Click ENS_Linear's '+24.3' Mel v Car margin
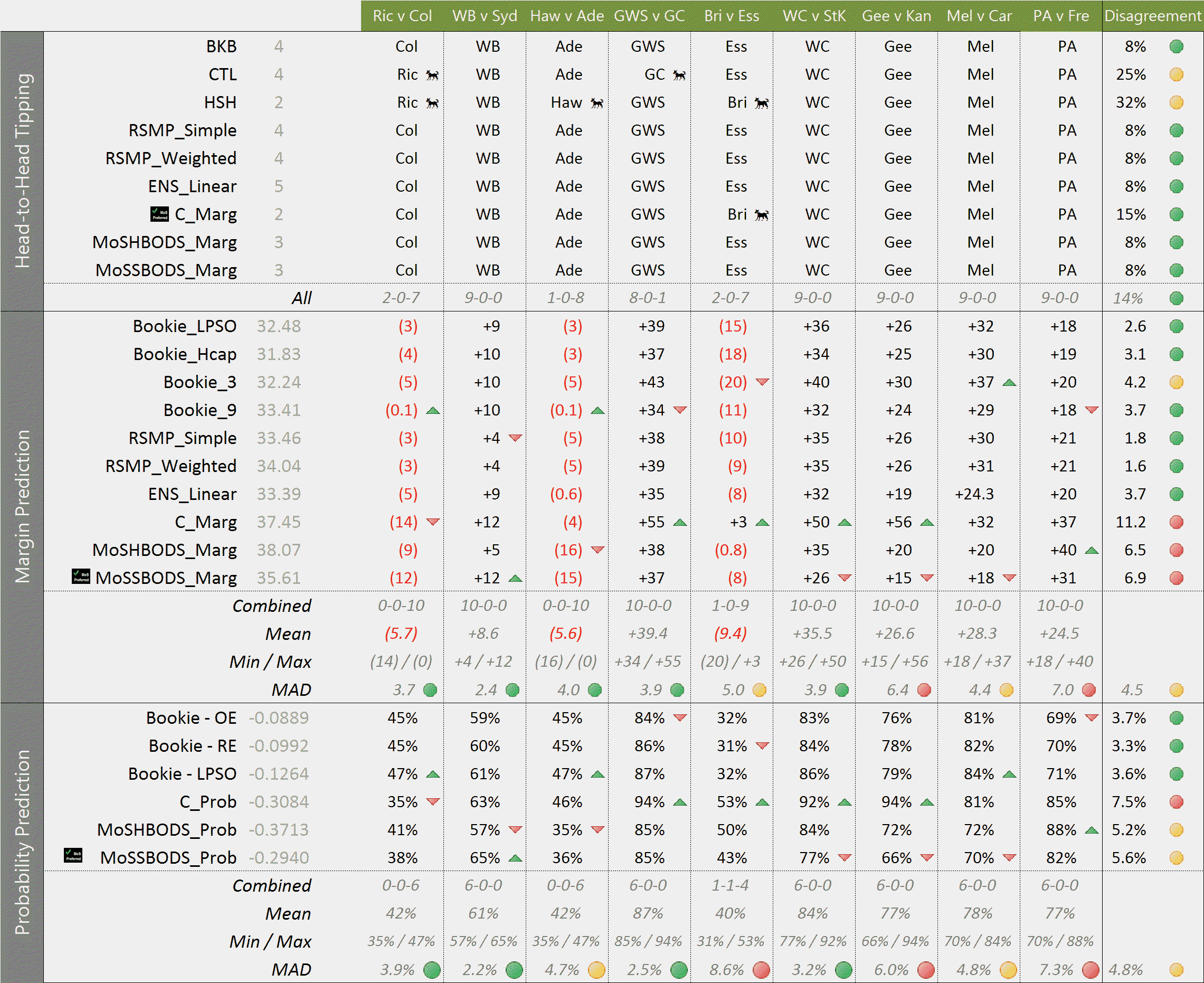 tap(974, 494)
